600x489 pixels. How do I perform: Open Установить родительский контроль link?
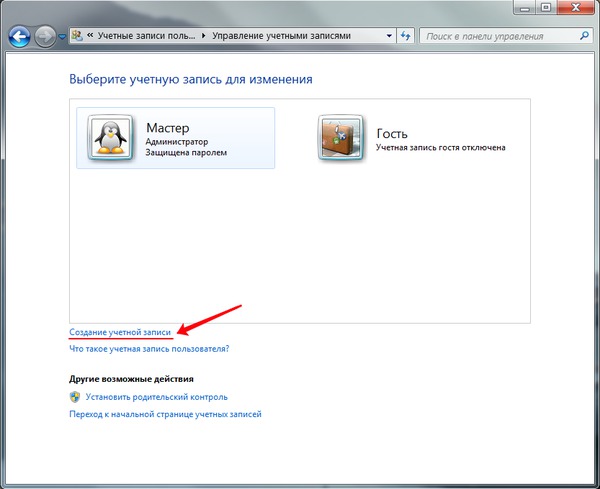(x=157, y=397)
